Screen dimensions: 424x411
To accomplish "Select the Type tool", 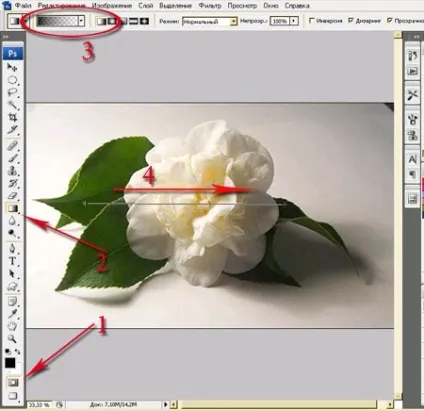I will (x=12, y=261).
